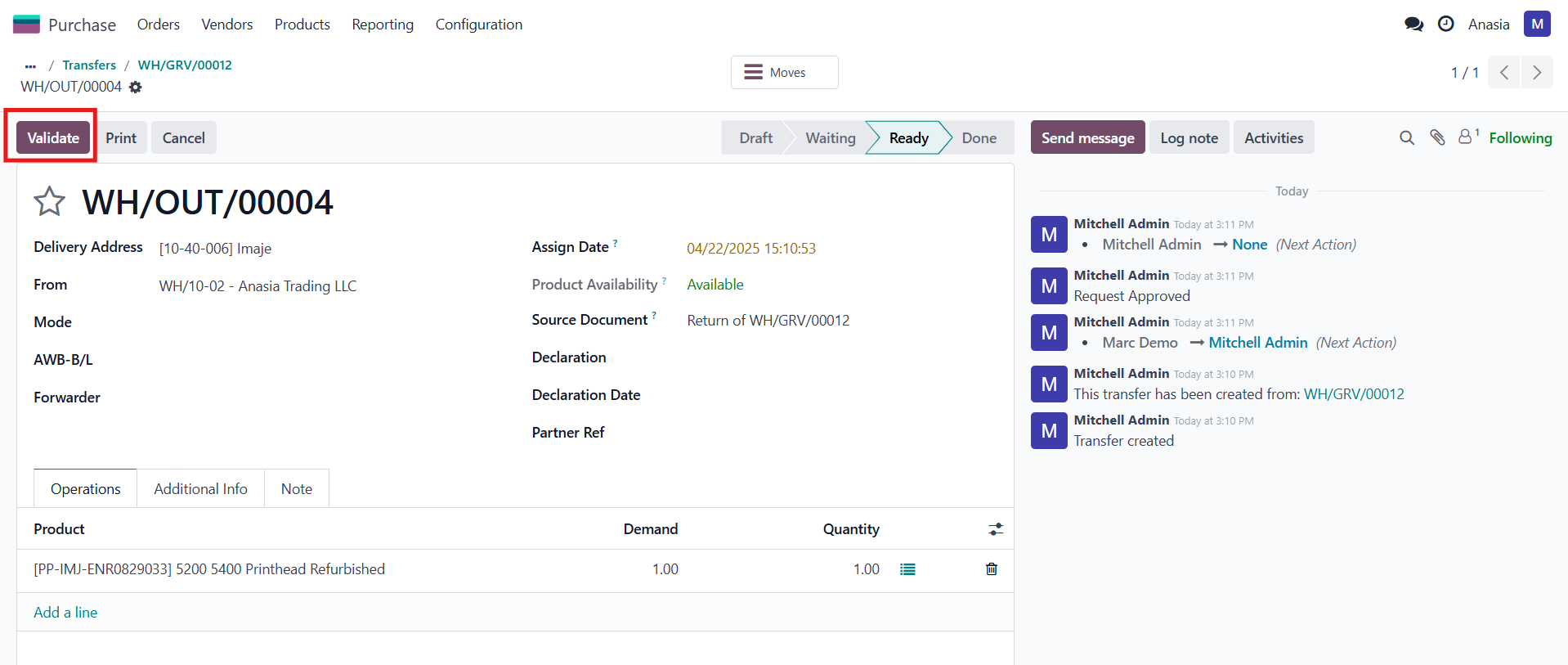
Task: Delete the Printhead Refurbished product line
Action: tap(991, 569)
